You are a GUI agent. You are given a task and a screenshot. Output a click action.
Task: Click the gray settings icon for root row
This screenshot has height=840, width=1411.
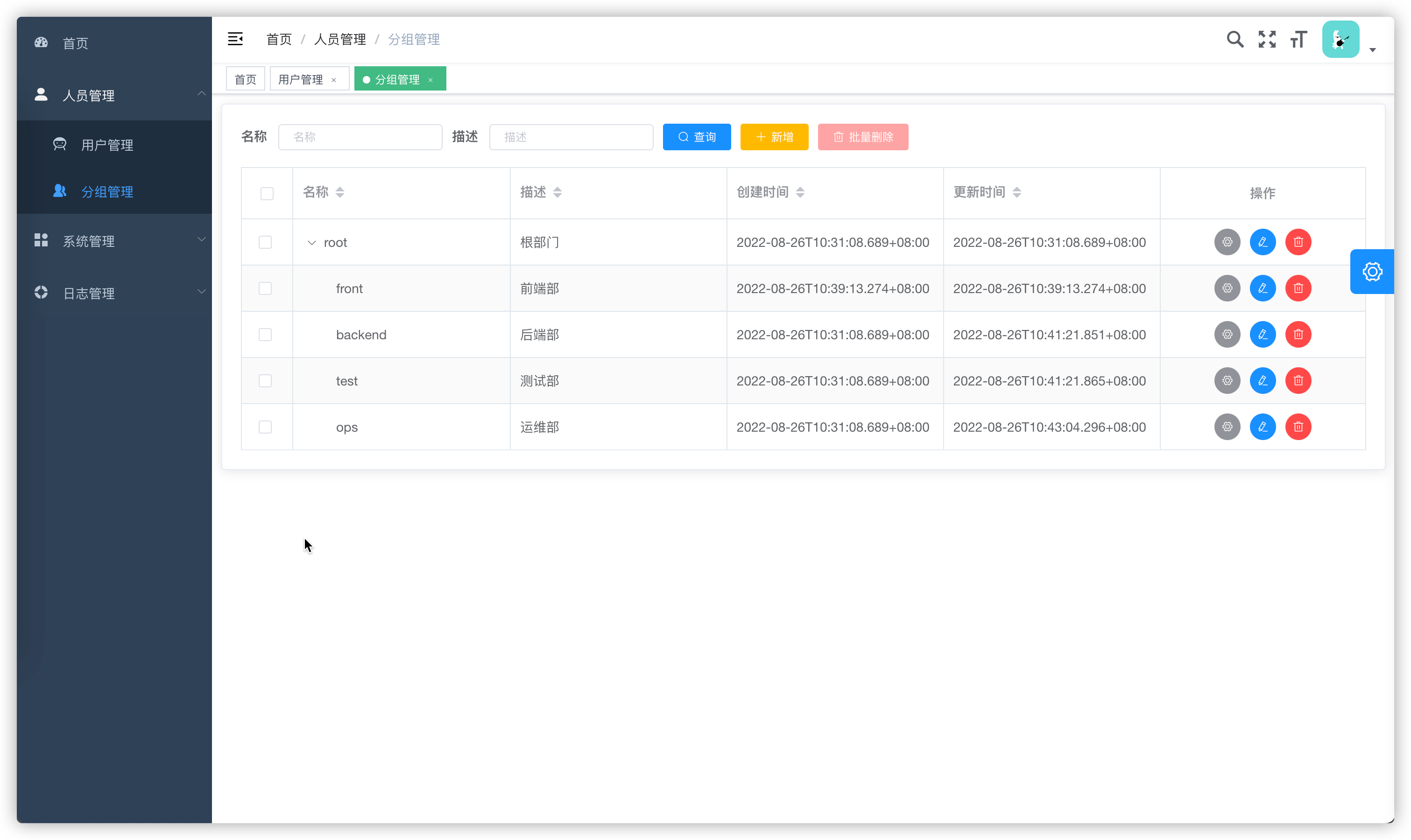(x=1227, y=242)
